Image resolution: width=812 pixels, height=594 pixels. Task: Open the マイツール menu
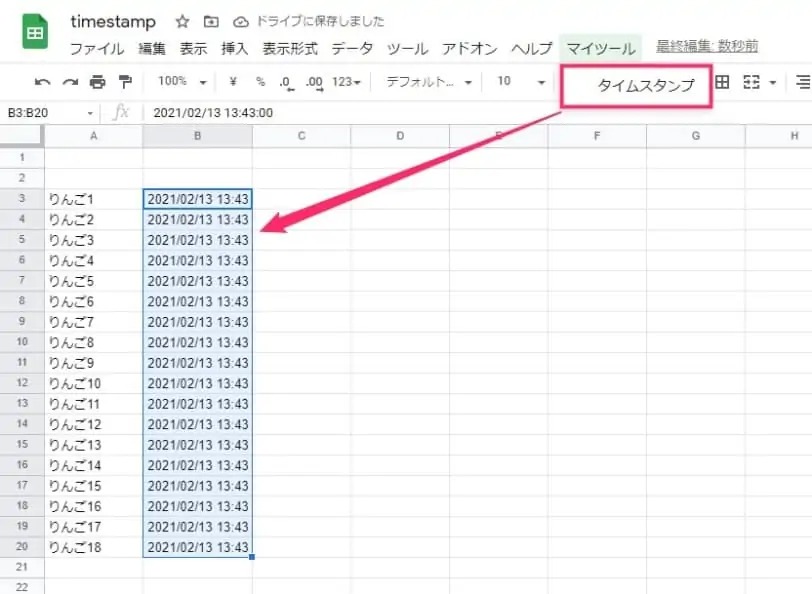tap(601, 48)
